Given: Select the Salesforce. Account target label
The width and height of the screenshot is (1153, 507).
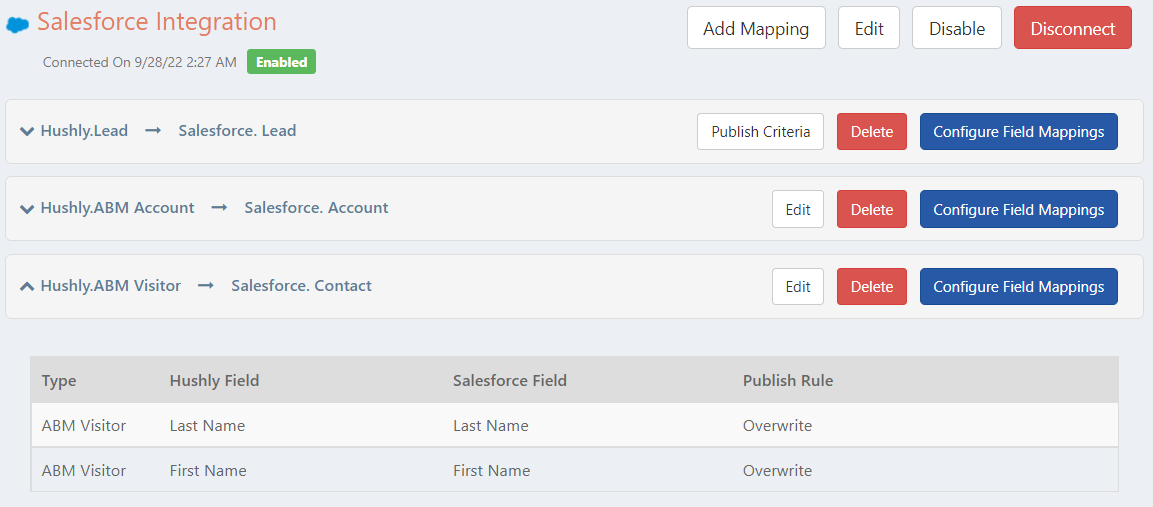Looking at the screenshot, I should pos(316,208).
